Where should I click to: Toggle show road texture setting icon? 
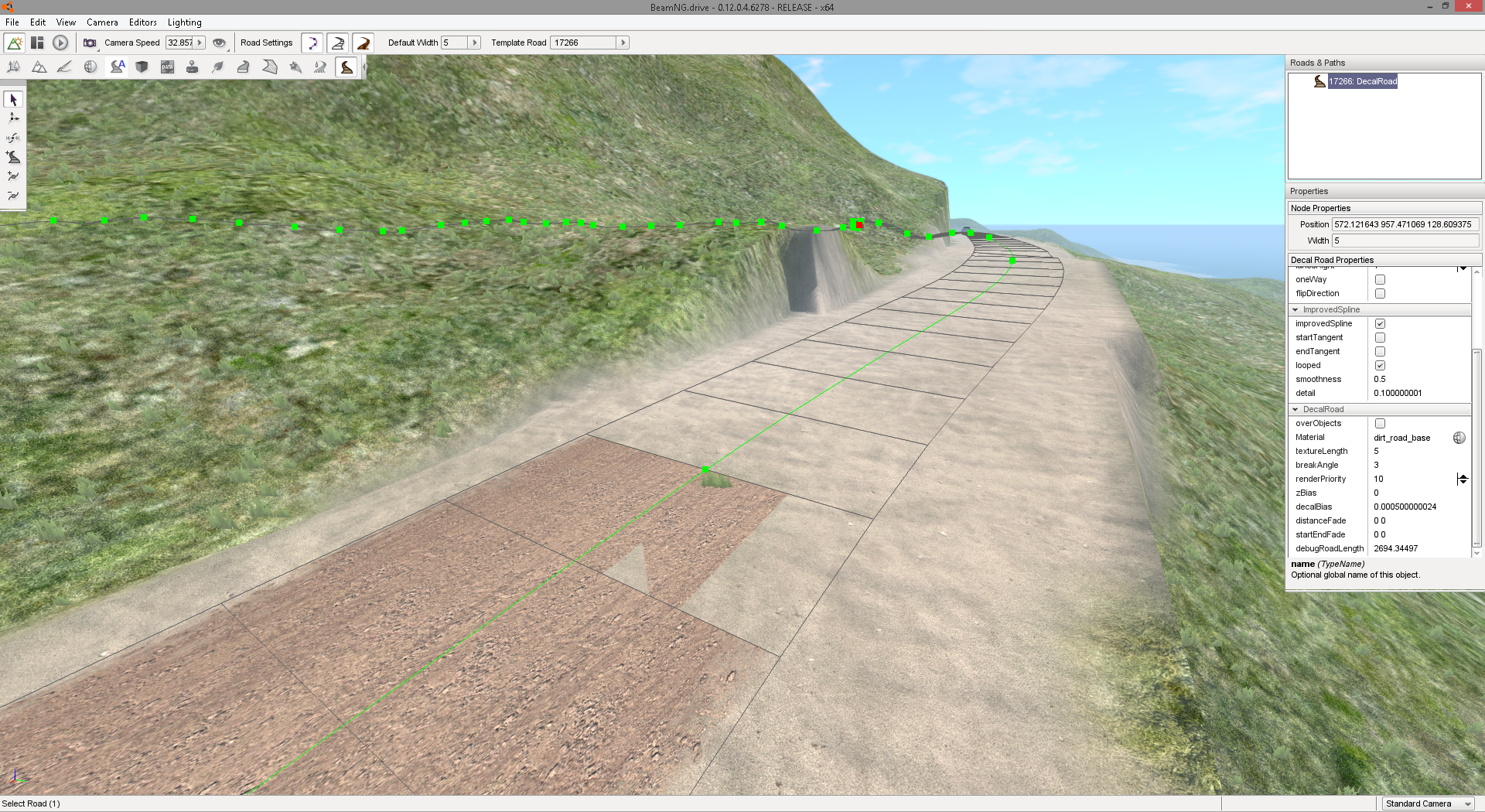364,43
